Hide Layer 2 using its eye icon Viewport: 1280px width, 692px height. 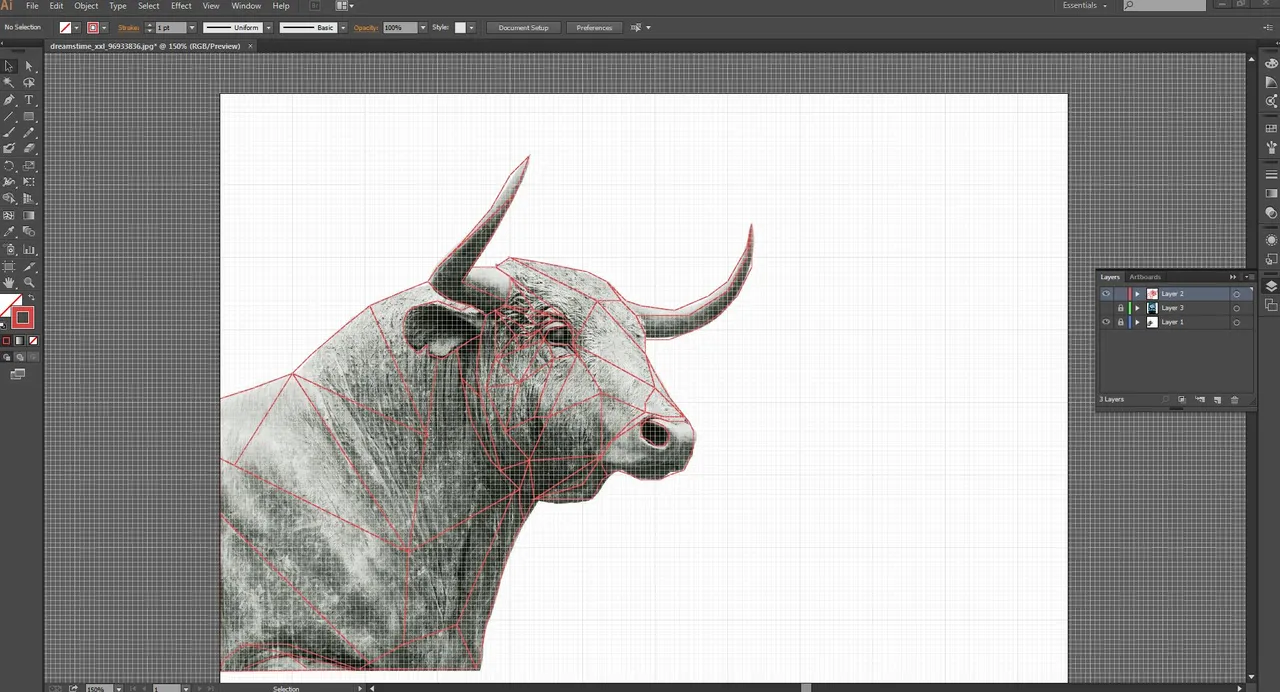1106,294
